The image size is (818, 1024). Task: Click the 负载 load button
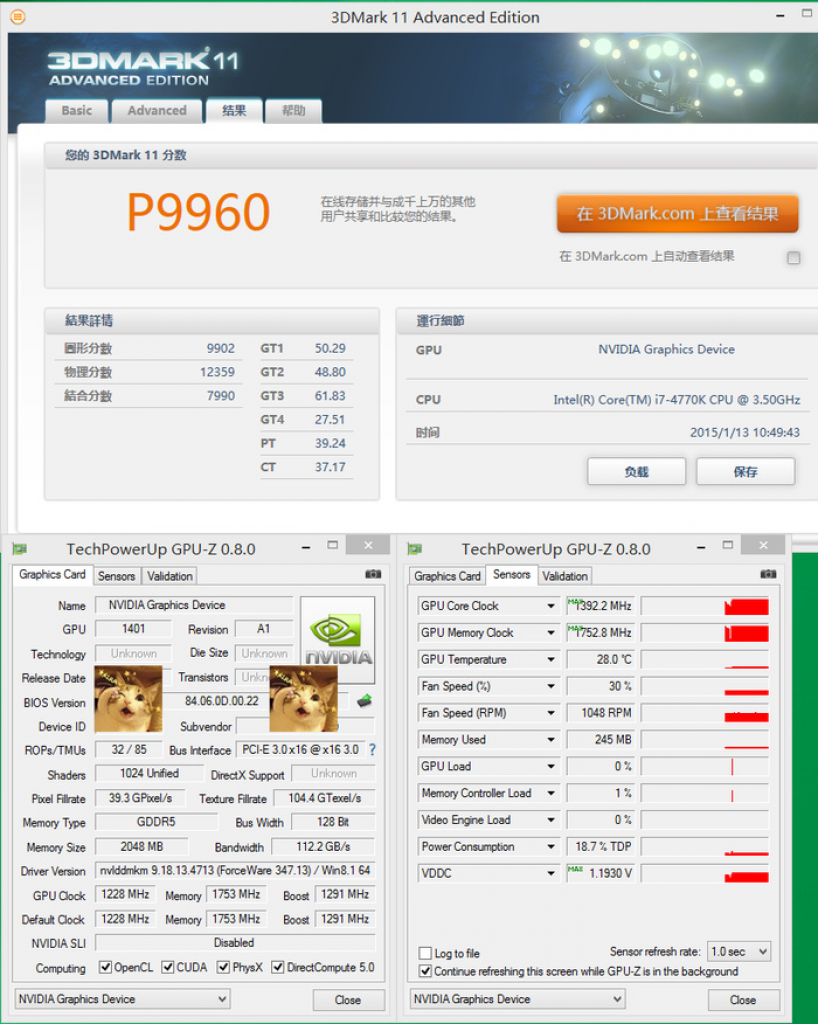click(x=637, y=472)
